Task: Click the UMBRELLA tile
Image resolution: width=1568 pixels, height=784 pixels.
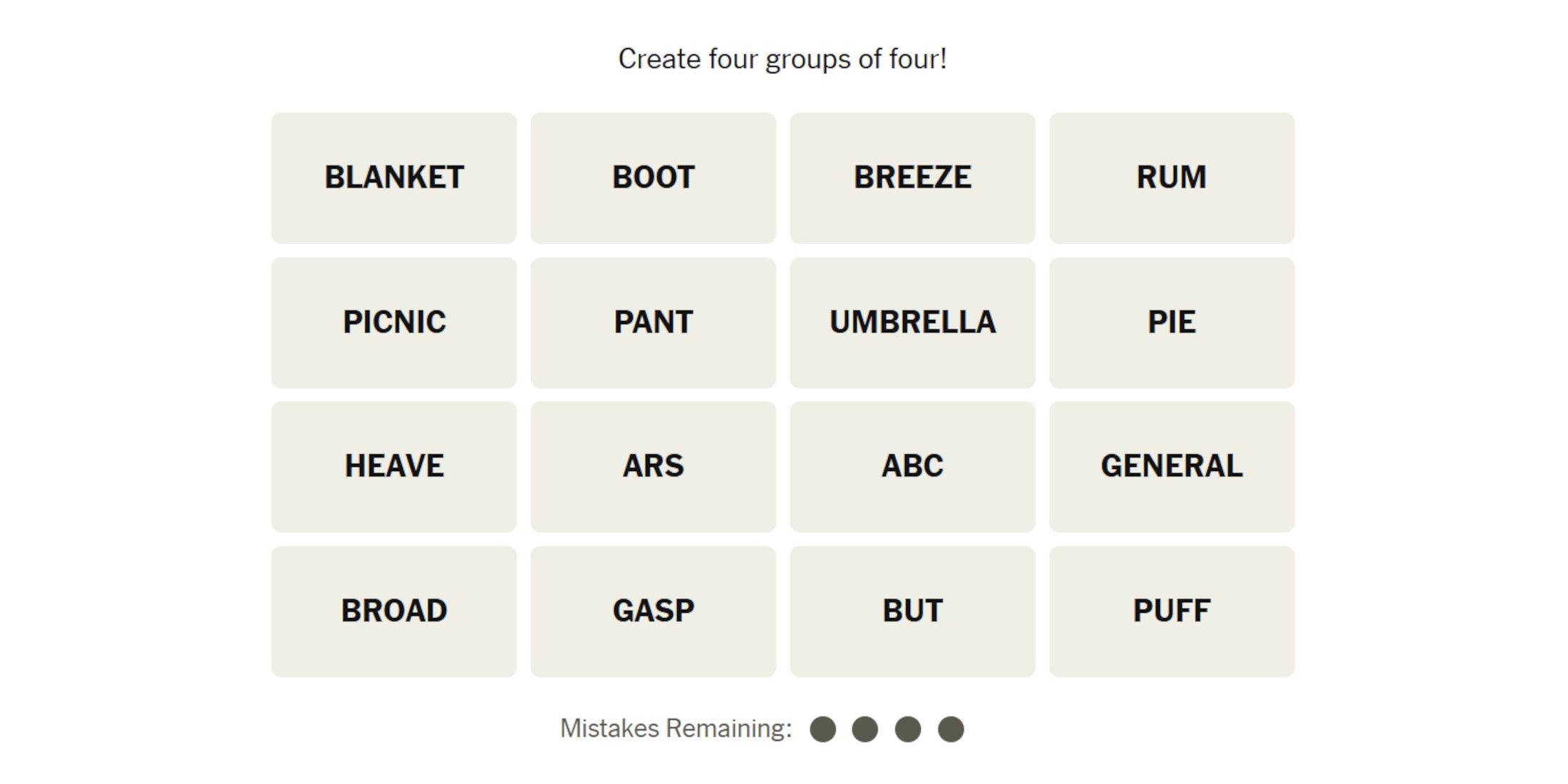Action: click(x=913, y=322)
